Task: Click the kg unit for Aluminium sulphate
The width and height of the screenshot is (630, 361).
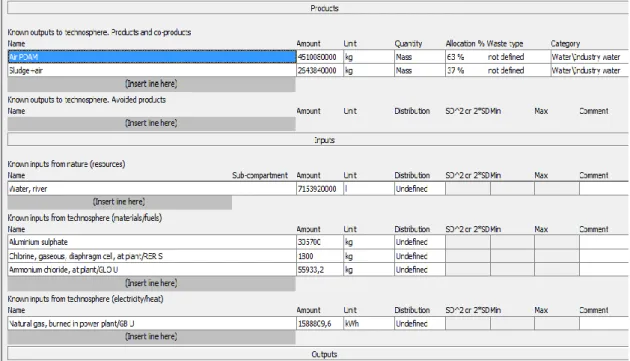Action: tap(369, 242)
